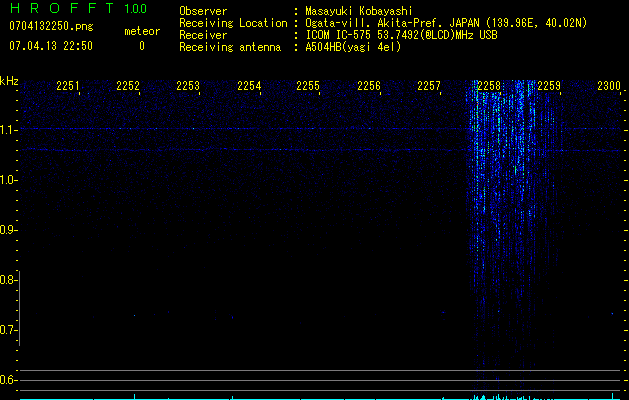Click the 2300 time marker

609,86
